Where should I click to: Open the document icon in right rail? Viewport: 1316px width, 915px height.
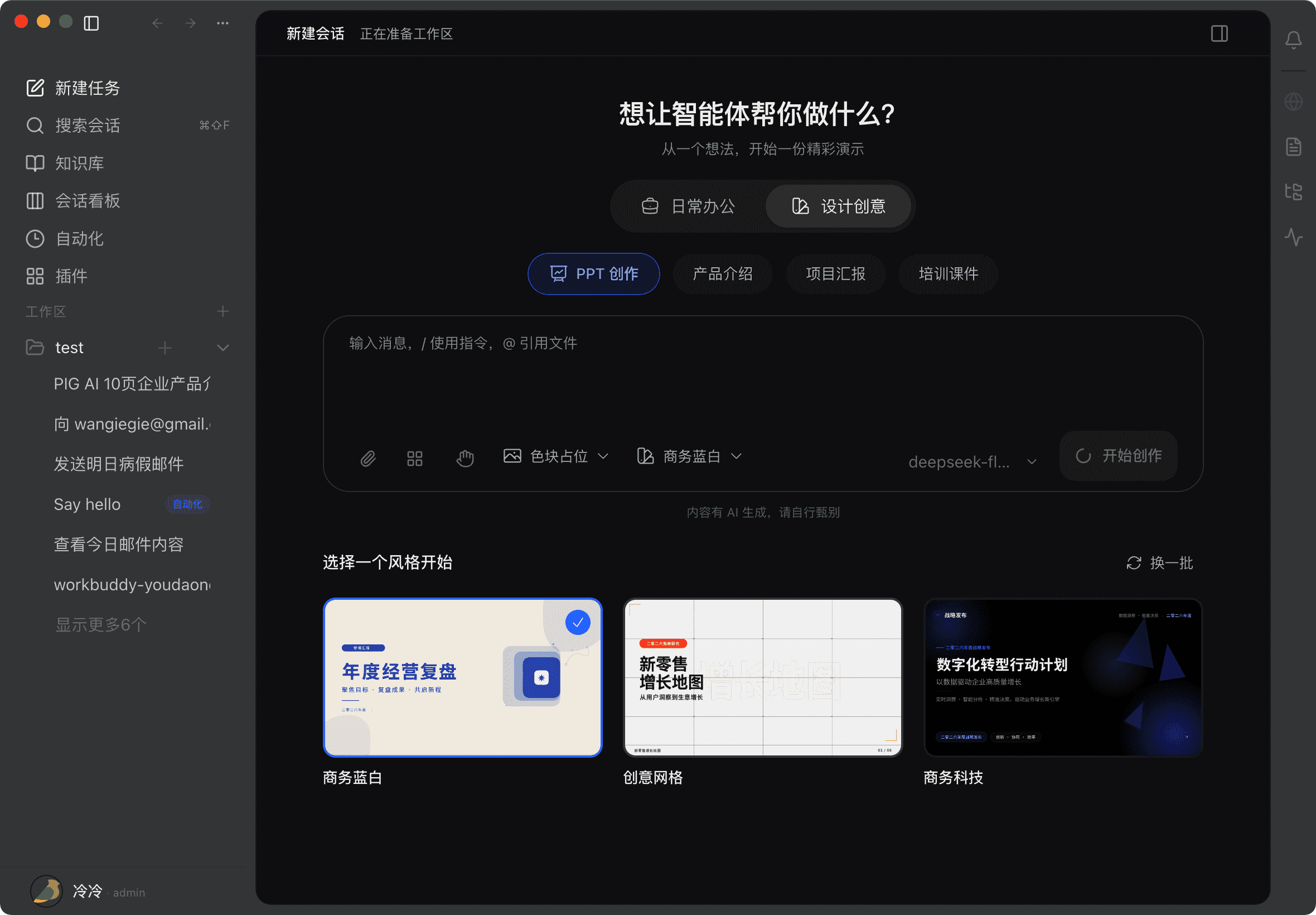pyautogui.click(x=1293, y=146)
